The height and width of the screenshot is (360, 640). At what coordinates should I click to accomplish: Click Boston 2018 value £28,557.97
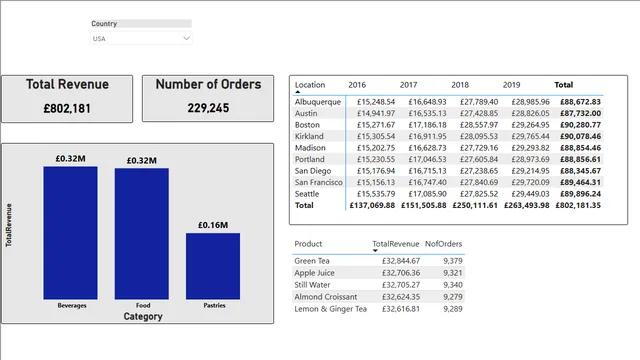(479, 125)
